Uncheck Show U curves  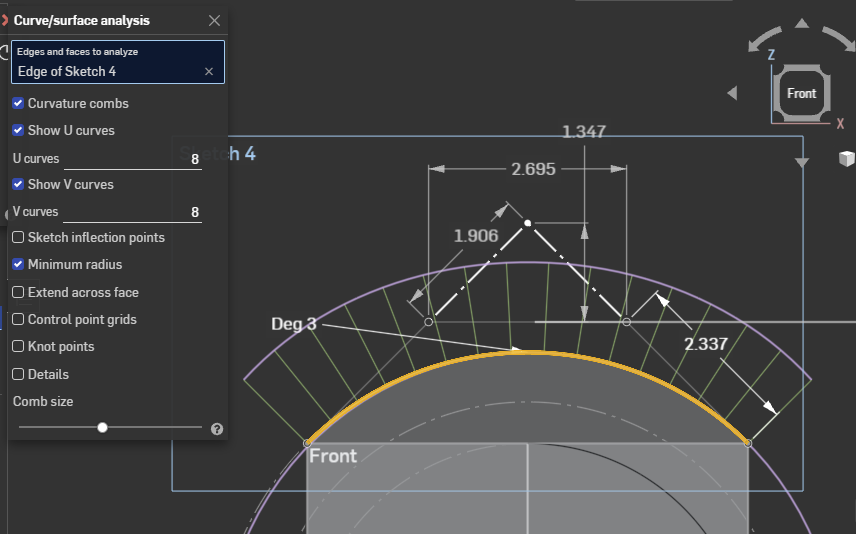point(18,130)
